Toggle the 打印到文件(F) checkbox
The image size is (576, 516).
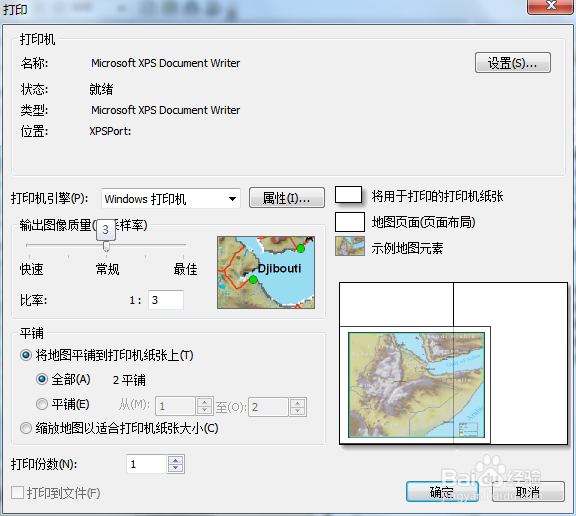17,493
